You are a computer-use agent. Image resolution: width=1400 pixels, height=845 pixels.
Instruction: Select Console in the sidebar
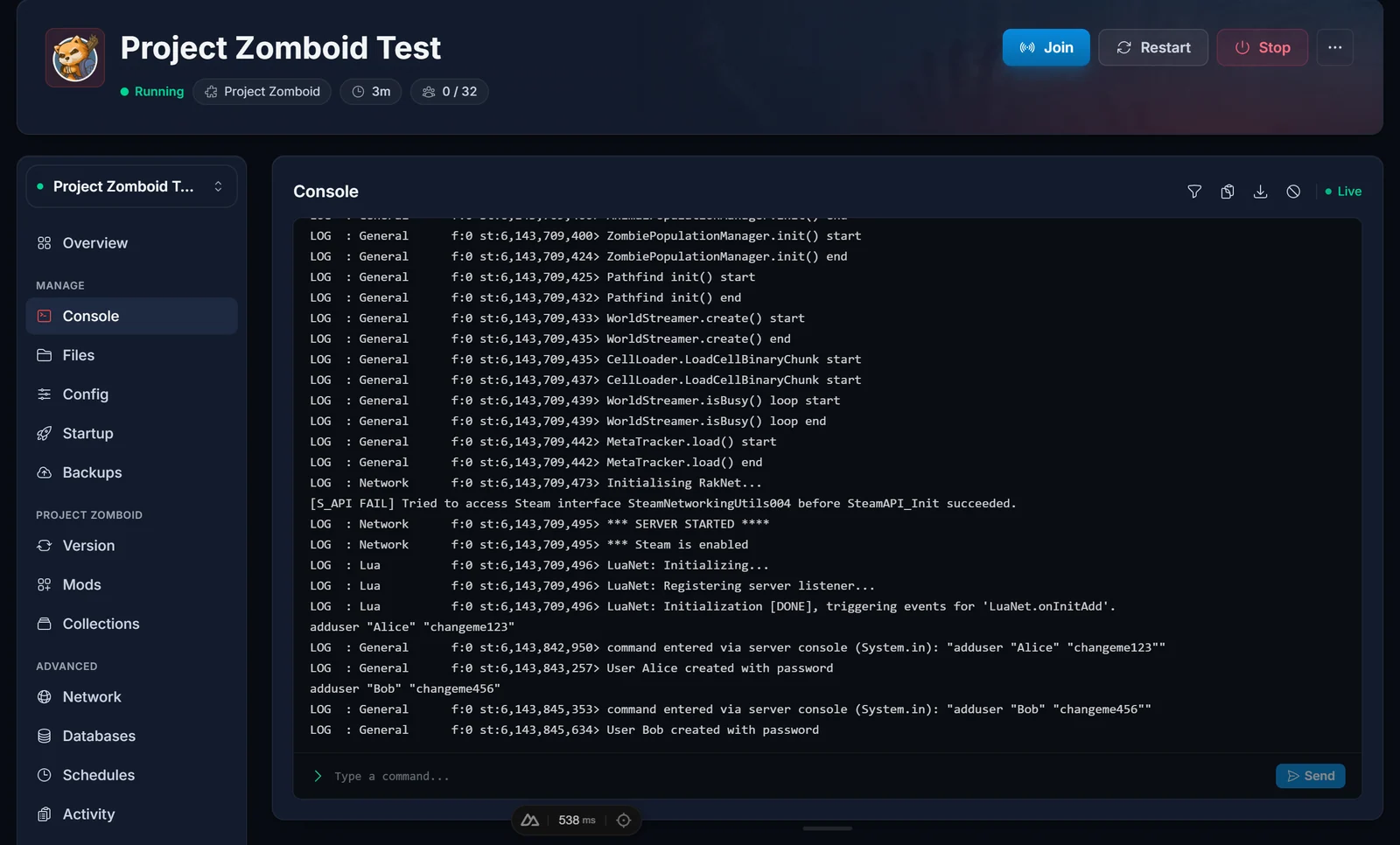click(x=131, y=316)
